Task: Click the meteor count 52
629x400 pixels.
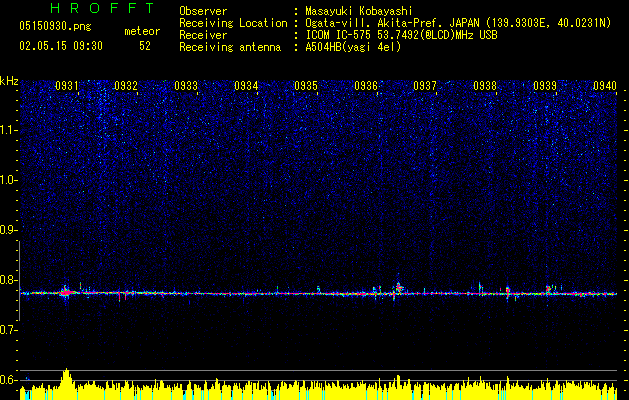Action: tap(145, 46)
